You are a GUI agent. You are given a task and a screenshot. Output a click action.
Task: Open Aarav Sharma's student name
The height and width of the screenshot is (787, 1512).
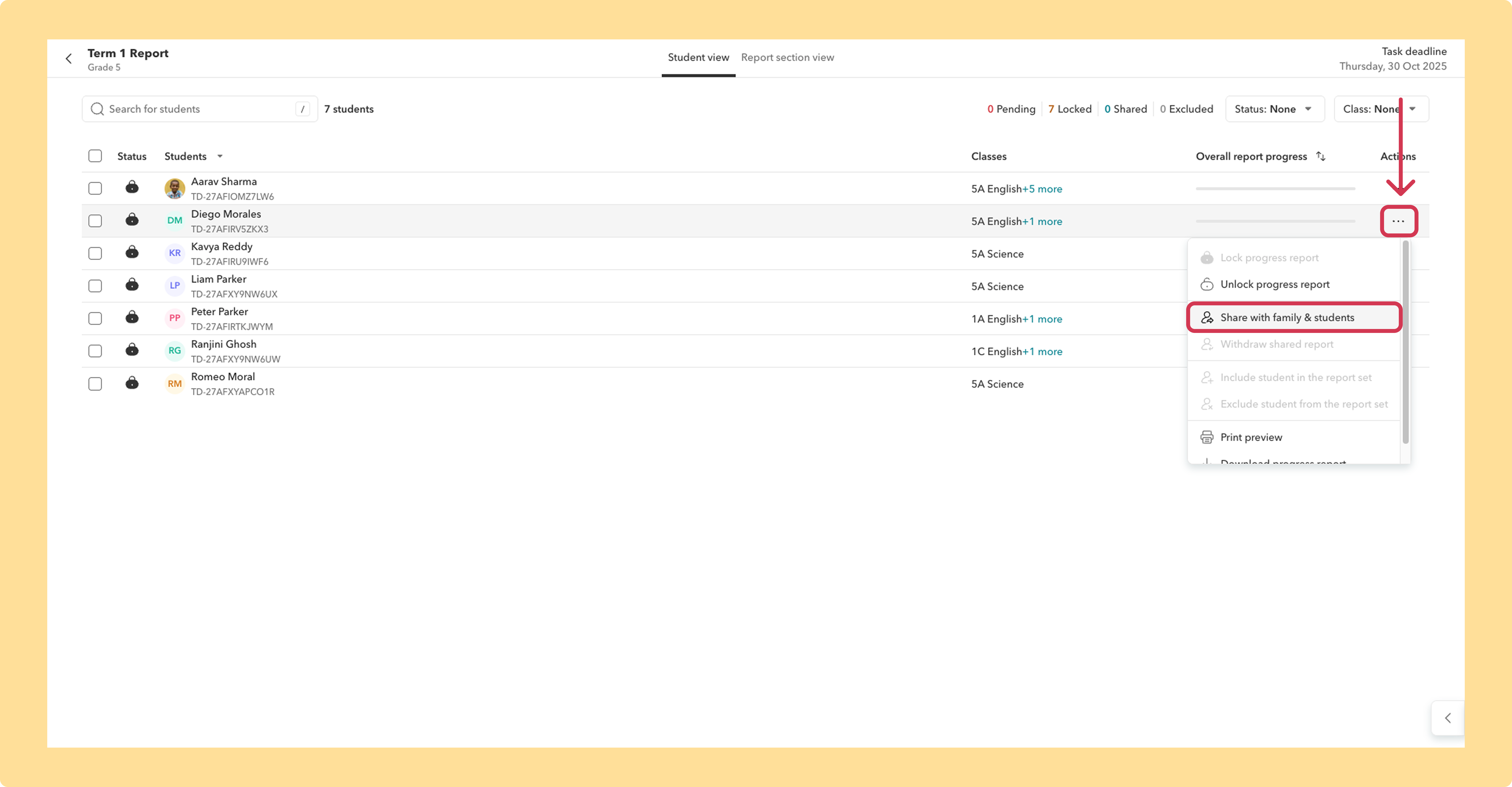(x=224, y=181)
